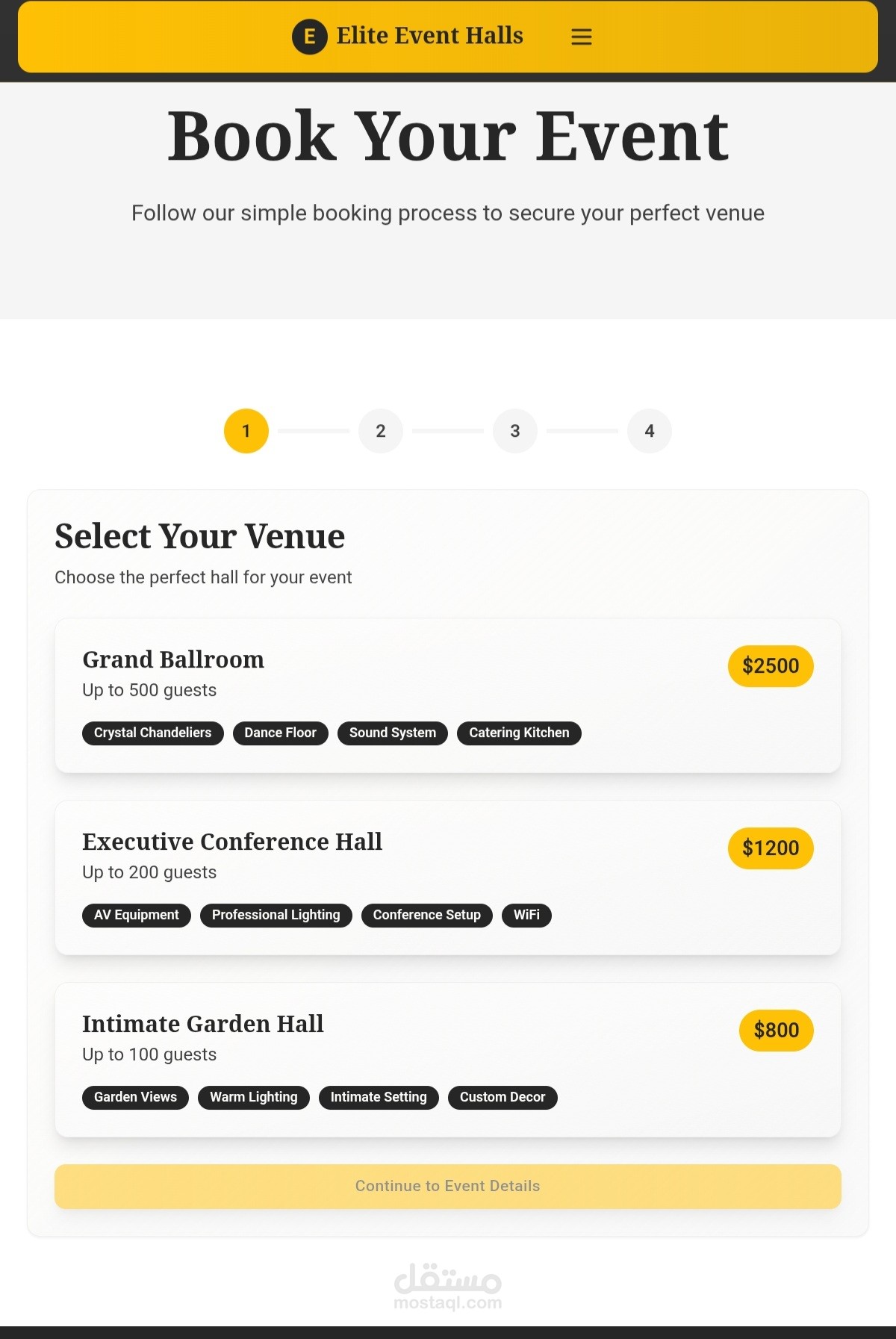Open the hamburger menu icon
This screenshot has width=896, height=1339.
point(582,37)
